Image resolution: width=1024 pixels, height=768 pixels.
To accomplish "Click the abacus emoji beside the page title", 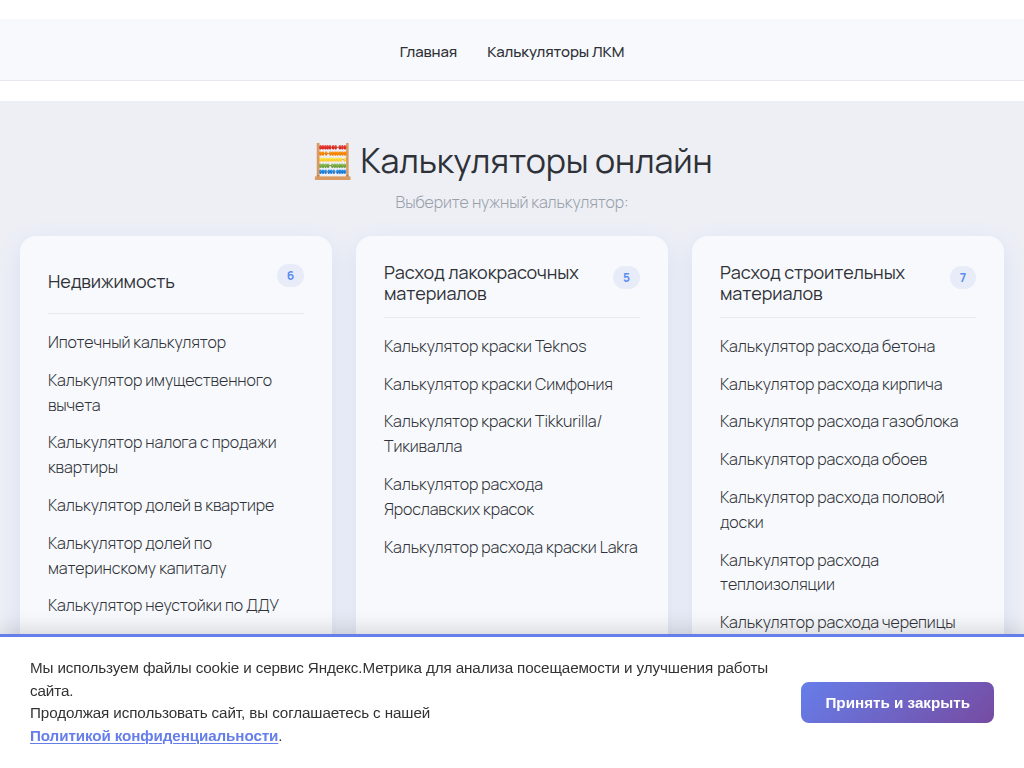I will pos(332,161).
